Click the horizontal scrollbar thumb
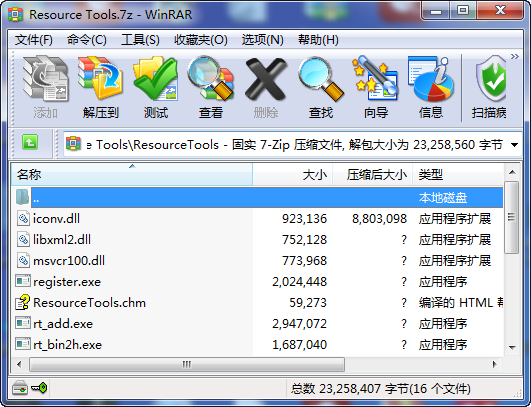Screen dimensions: 531x407 pos(187,364)
